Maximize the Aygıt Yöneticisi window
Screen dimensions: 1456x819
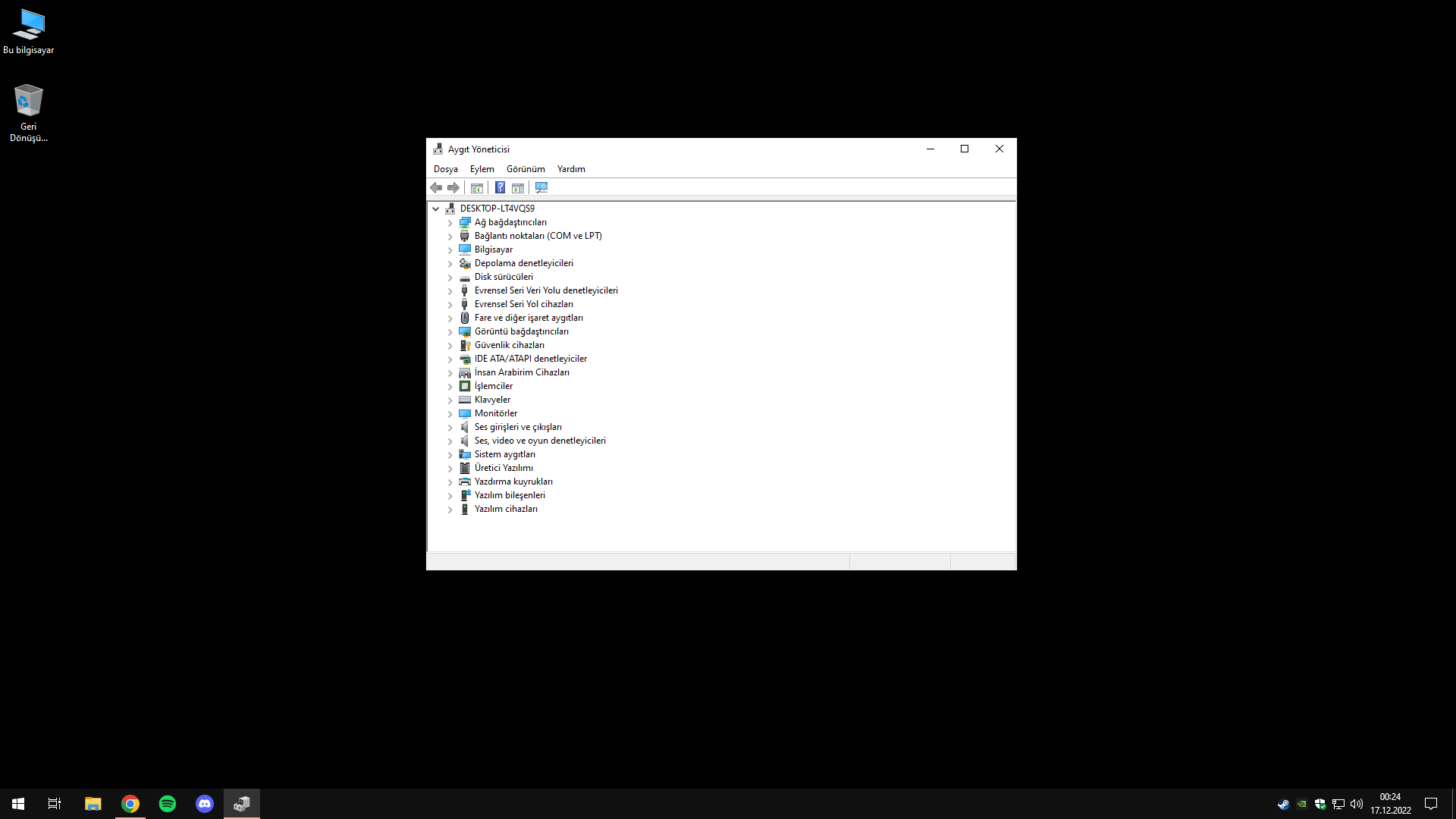coord(965,149)
